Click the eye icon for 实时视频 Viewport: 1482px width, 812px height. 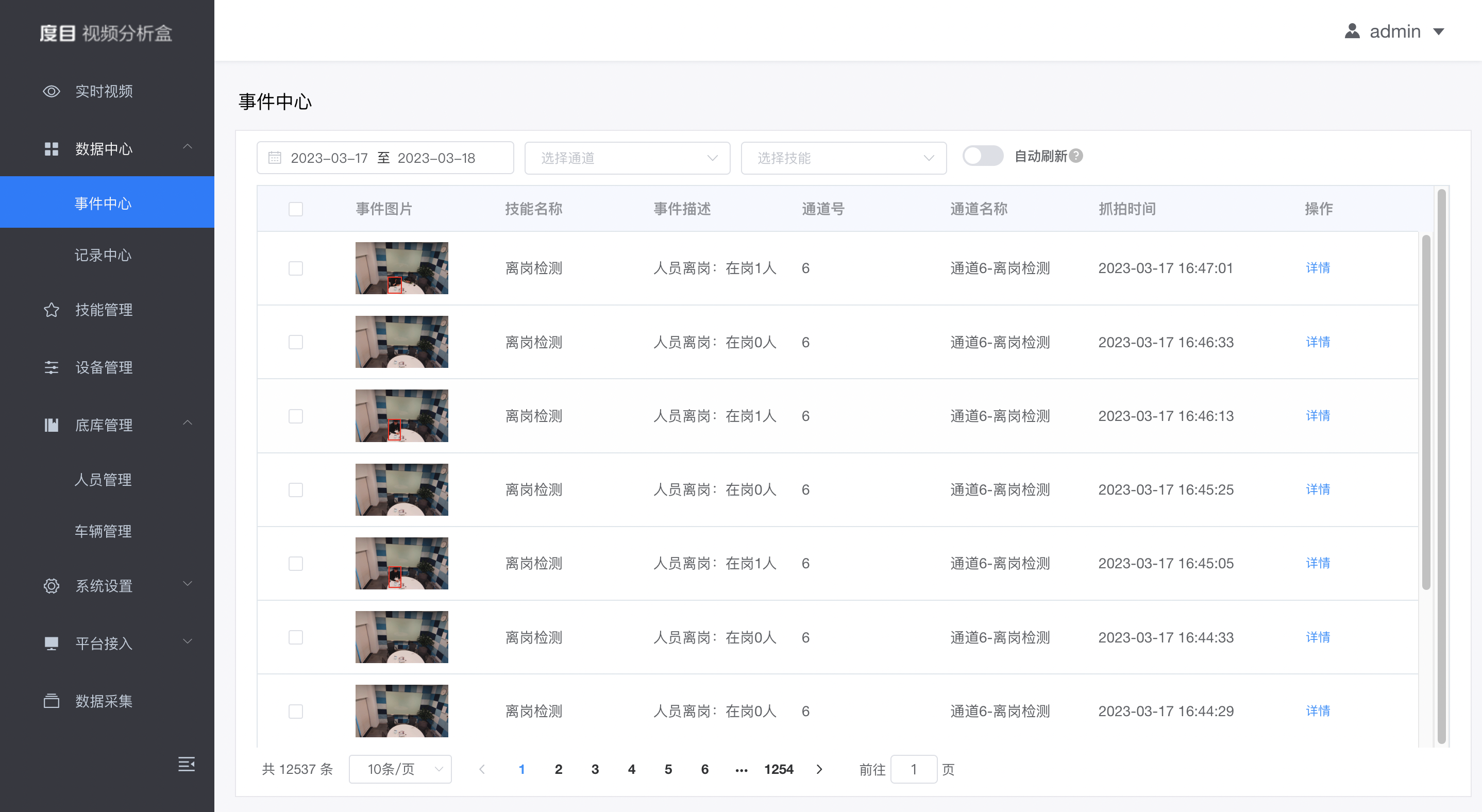click(51, 91)
